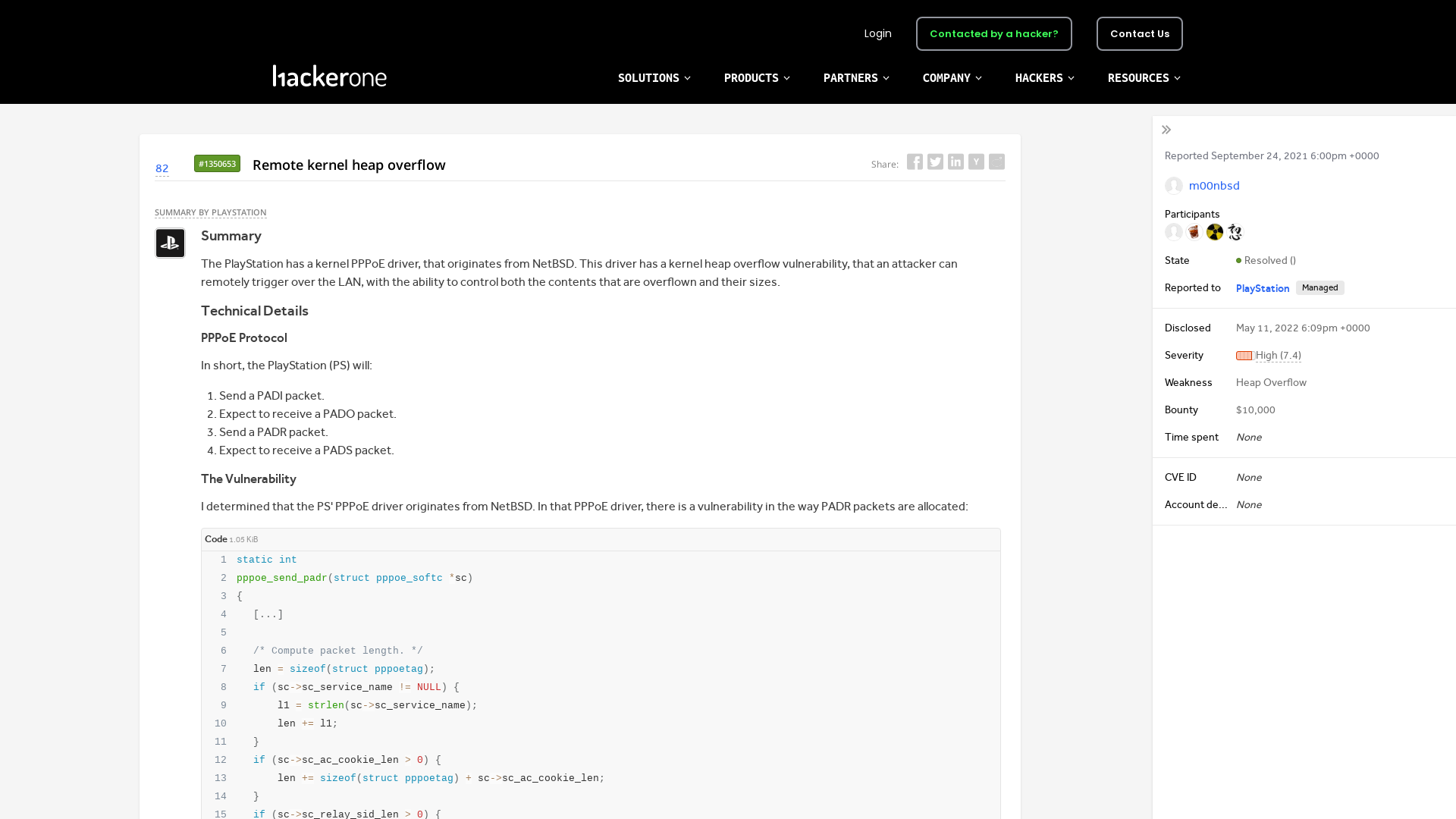Viewport: 1456px width, 819px height.
Task: Expand the Products menu
Action: (757, 78)
